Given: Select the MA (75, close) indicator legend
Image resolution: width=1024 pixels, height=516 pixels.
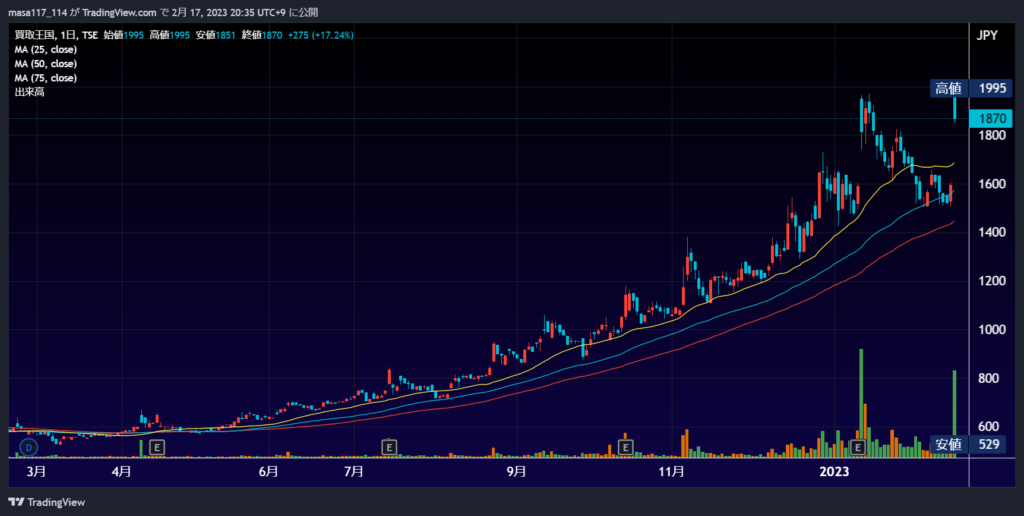Looking at the screenshot, I should click(x=46, y=78).
